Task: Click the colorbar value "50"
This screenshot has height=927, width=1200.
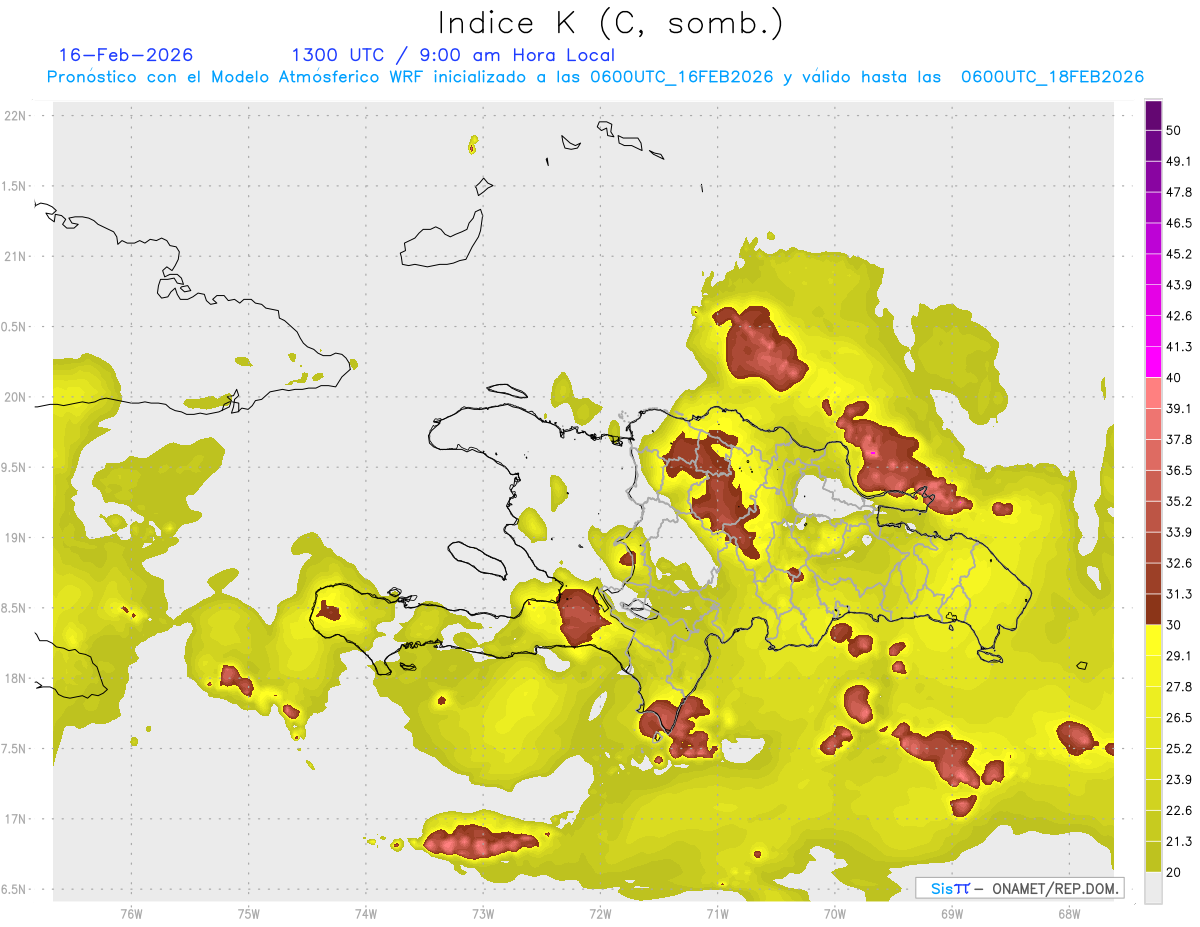Action: tap(1174, 130)
